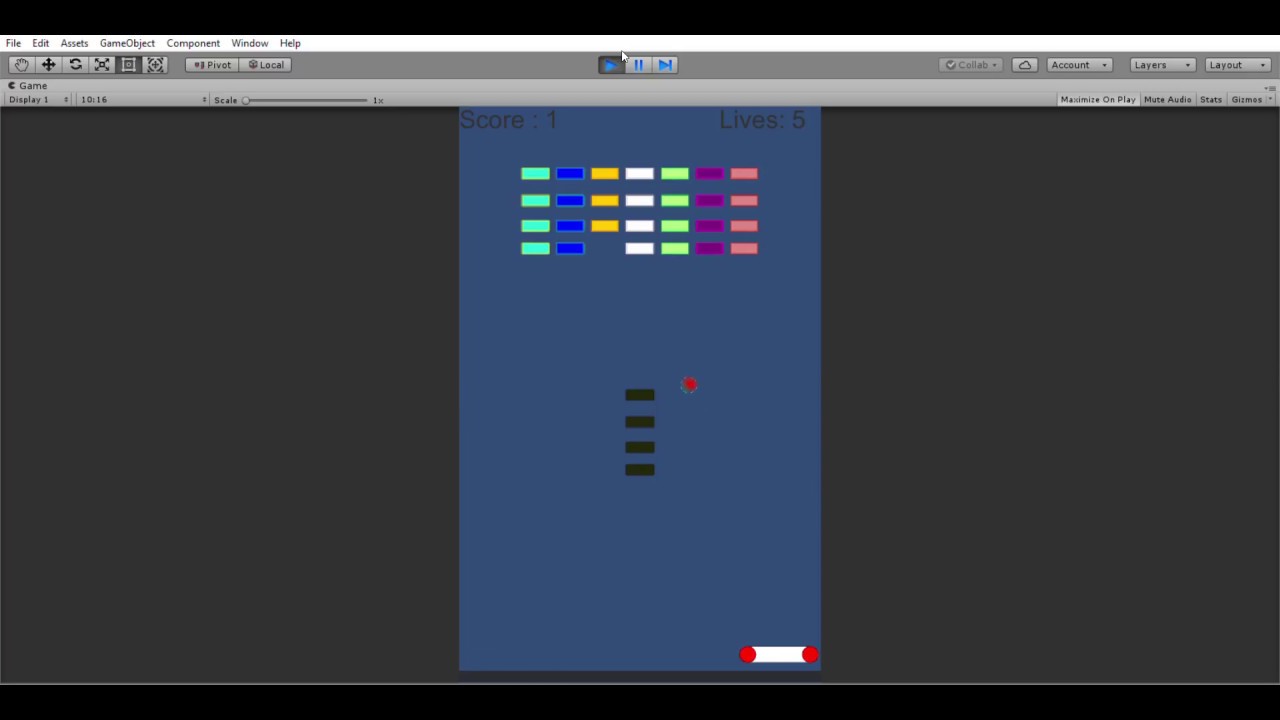Open the Window menu

(x=250, y=43)
